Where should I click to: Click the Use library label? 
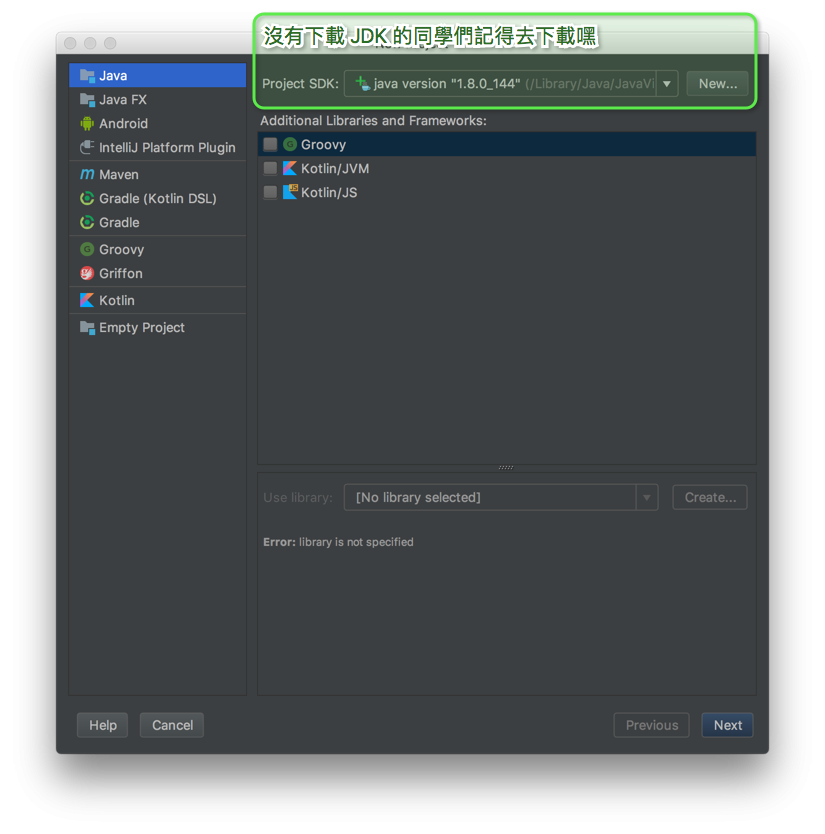(x=298, y=497)
